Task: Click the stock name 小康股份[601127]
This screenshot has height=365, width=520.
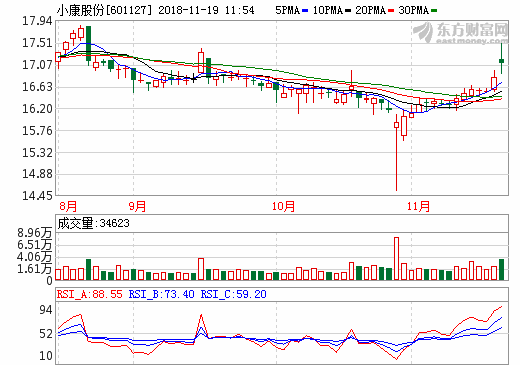Action: coord(104,10)
